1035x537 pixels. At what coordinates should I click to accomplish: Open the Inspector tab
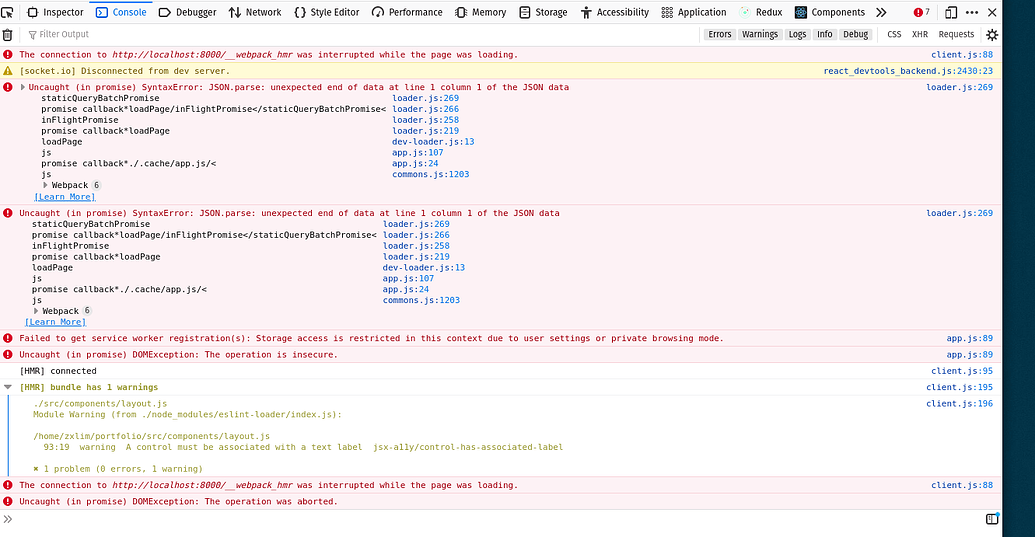click(x=55, y=12)
